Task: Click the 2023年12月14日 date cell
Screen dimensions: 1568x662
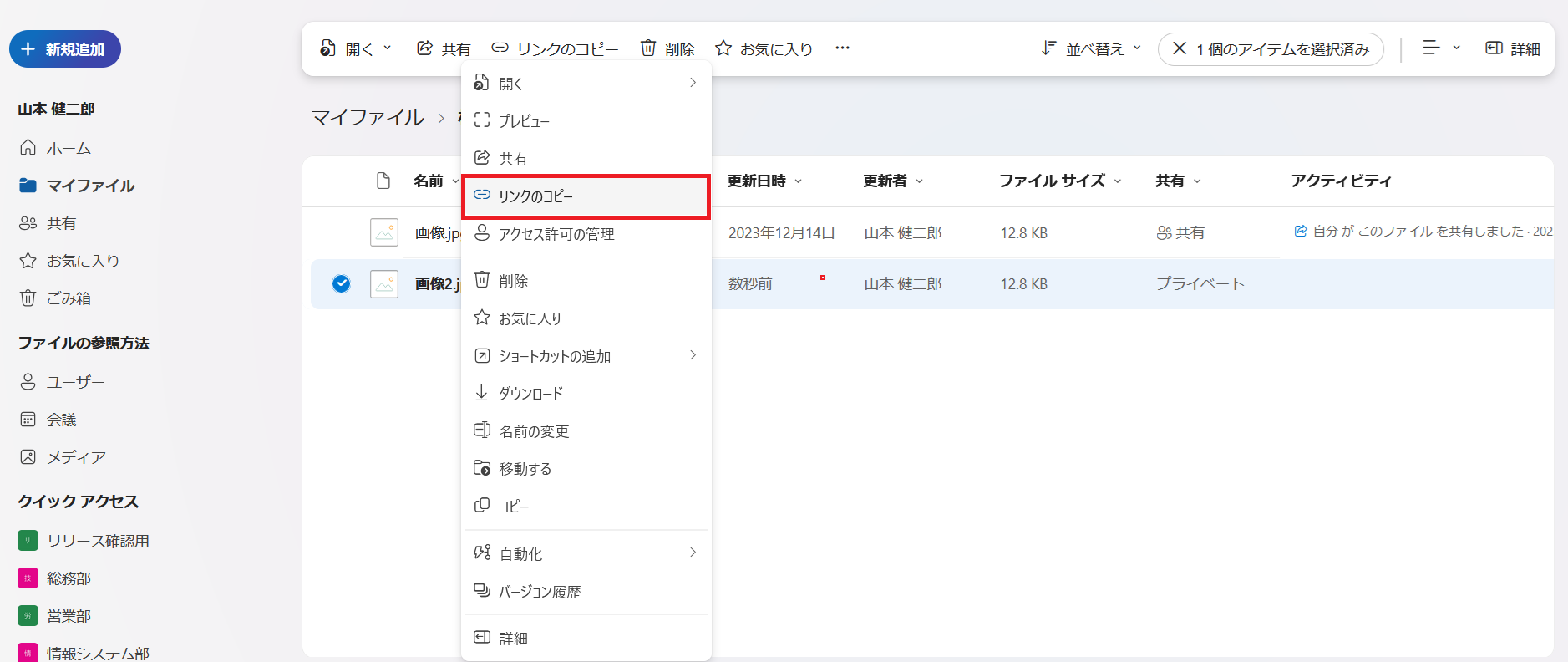Action: (x=781, y=232)
